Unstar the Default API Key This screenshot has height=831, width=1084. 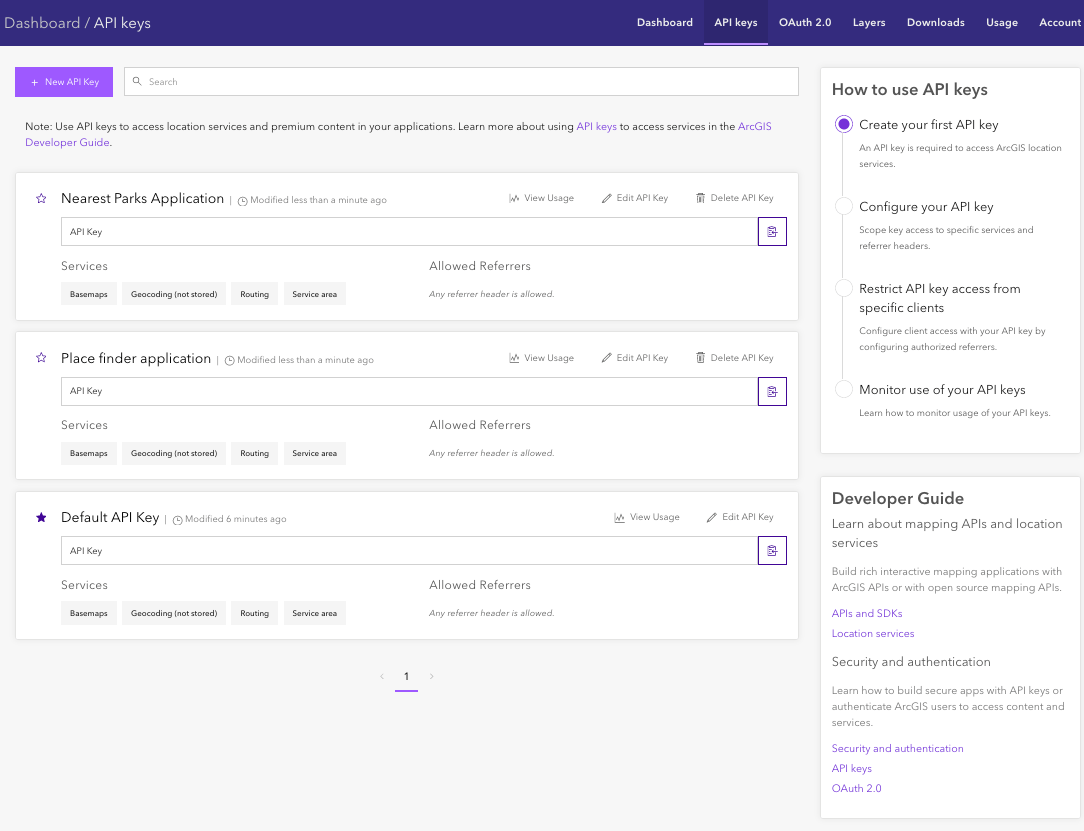point(41,518)
